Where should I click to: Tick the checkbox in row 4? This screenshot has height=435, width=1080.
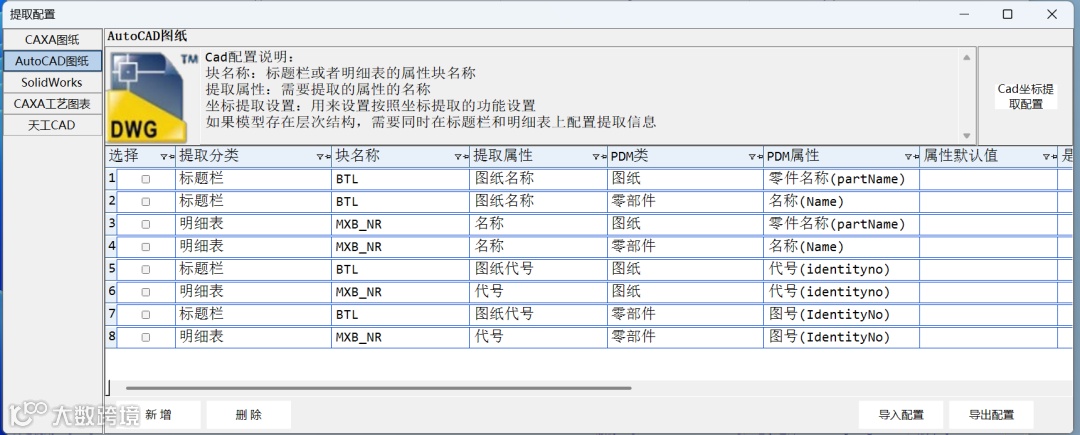pyautogui.click(x=145, y=246)
